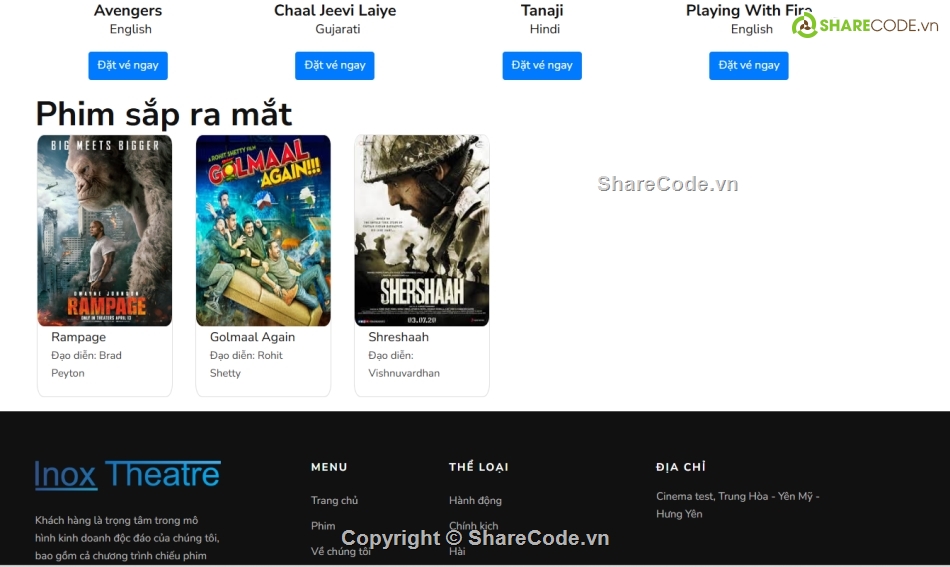Click the cinema address text in footer
Screen dimensions: 950x567
tap(737, 505)
